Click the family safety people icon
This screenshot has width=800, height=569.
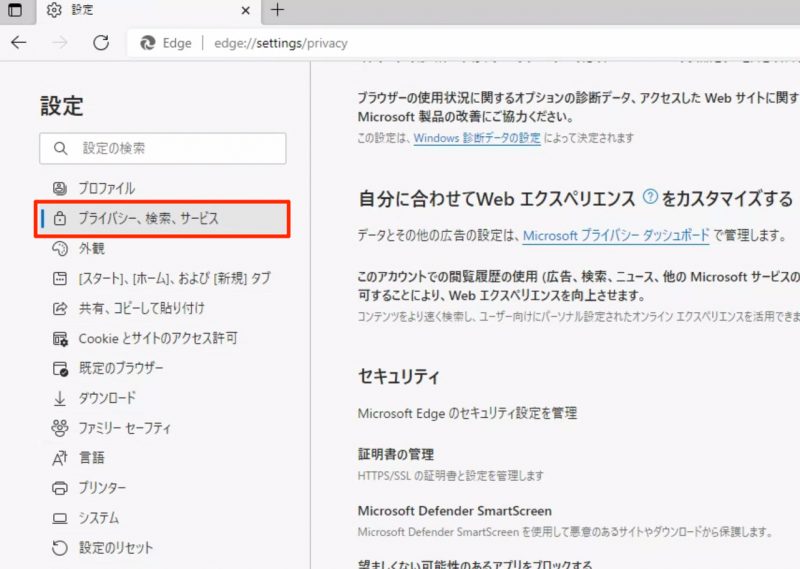[x=60, y=428]
